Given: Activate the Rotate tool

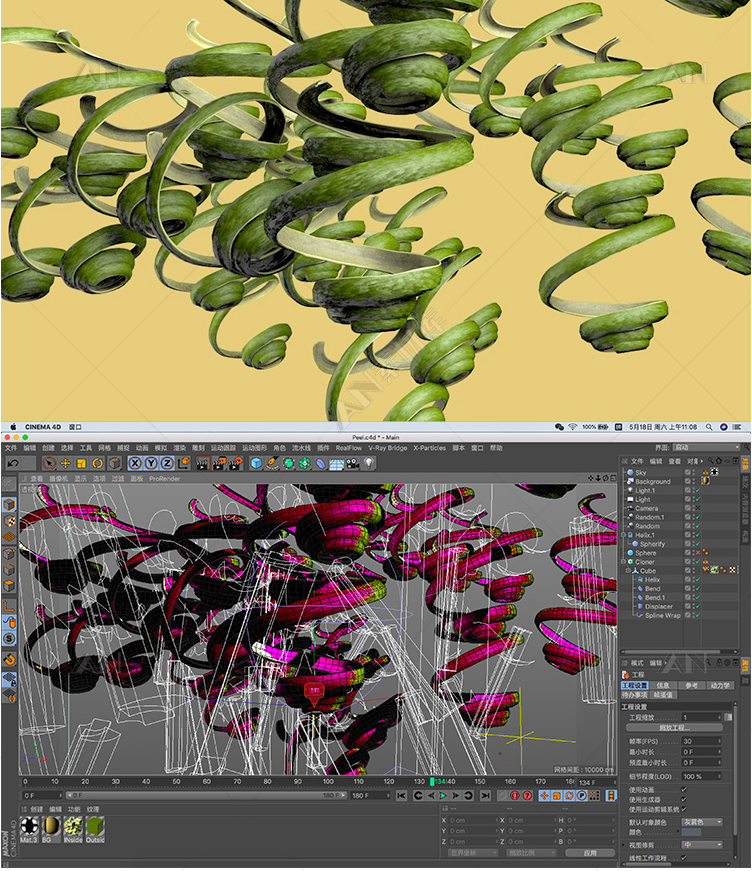Looking at the screenshot, I should coord(98,463).
